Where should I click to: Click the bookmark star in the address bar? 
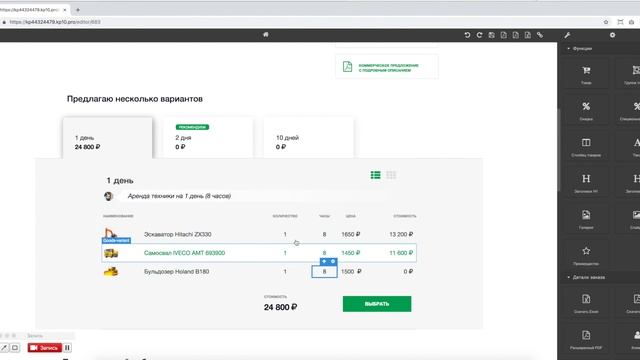606,22
